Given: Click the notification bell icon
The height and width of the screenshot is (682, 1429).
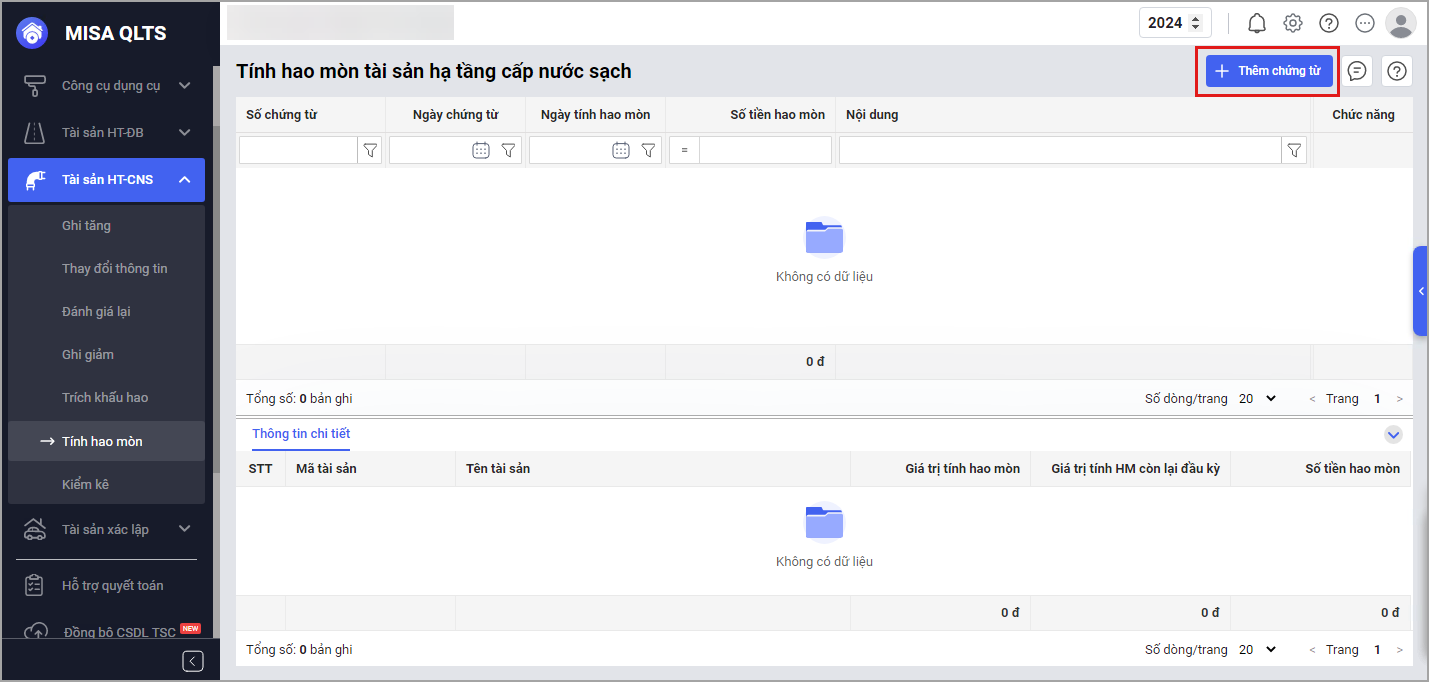Looking at the screenshot, I should tap(1257, 23).
